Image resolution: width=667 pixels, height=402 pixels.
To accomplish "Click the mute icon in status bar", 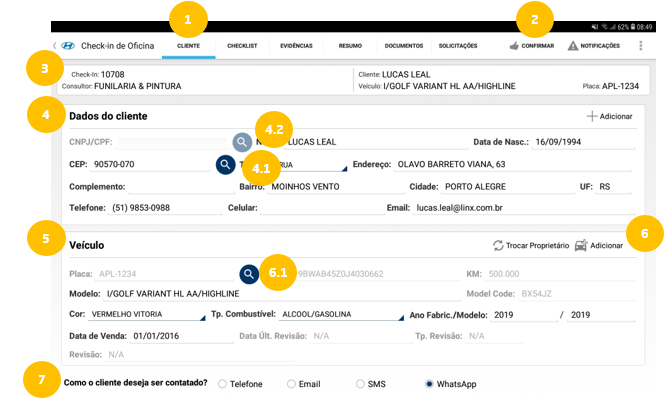I will [594, 27].
